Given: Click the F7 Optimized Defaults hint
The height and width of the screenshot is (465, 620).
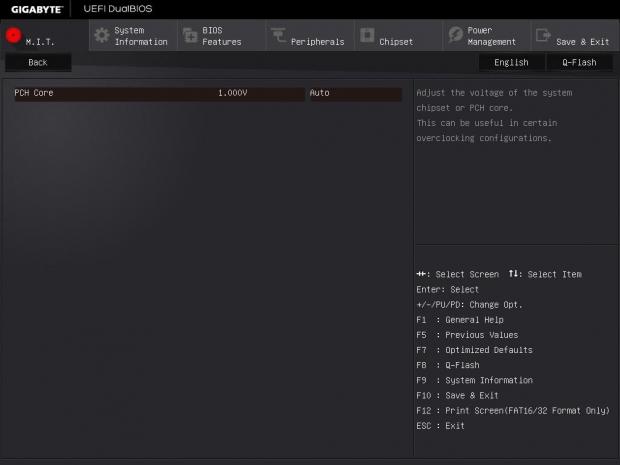Looking at the screenshot, I should (x=474, y=350).
